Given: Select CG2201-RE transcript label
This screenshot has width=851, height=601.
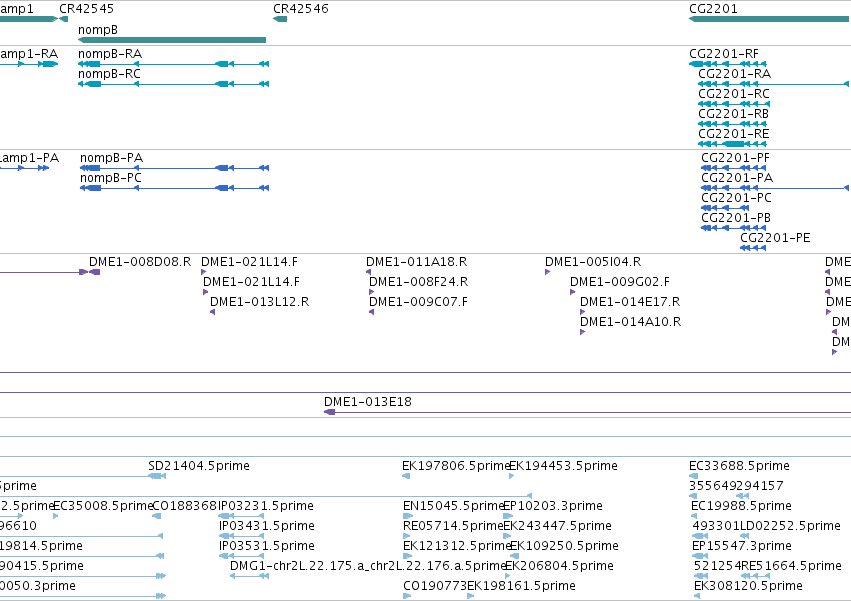Looking at the screenshot, I should tap(733, 134).
